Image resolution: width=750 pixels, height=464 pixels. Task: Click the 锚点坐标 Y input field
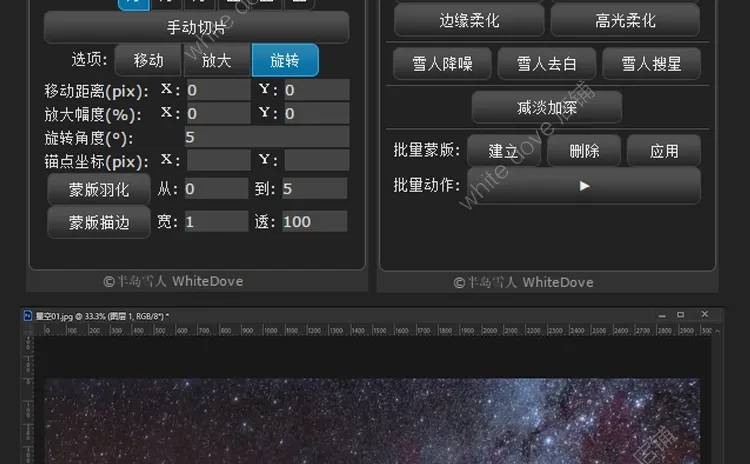pyautogui.click(x=317, y=160)
